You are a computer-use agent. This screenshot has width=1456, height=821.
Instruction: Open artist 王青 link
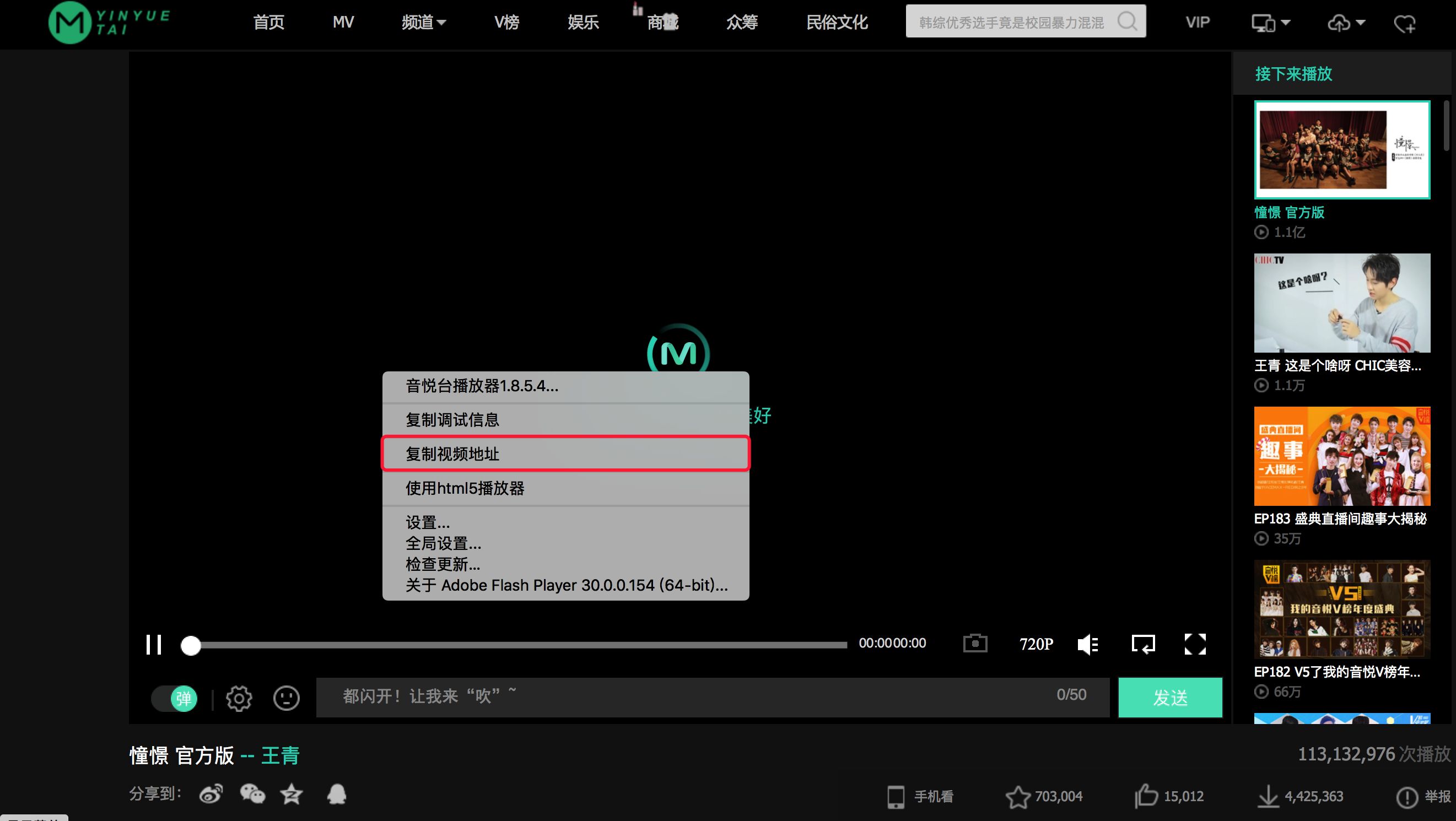coord(281,755)
